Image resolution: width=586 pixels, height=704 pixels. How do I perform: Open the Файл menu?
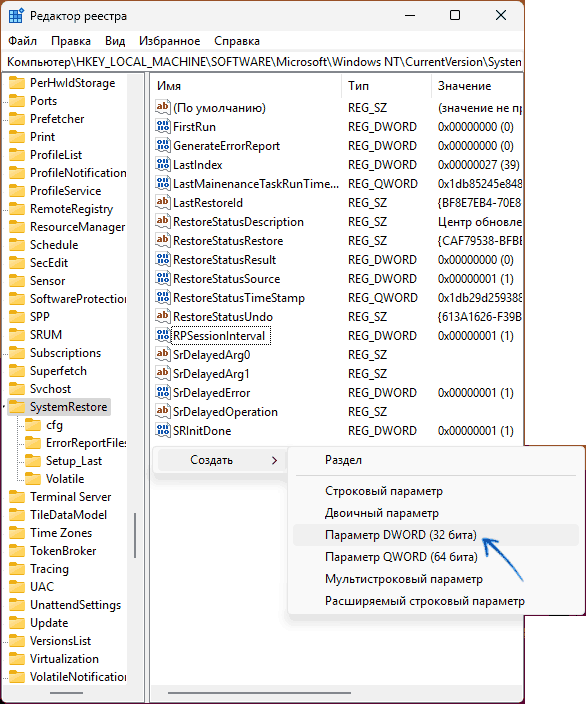[x=22, y=41]
